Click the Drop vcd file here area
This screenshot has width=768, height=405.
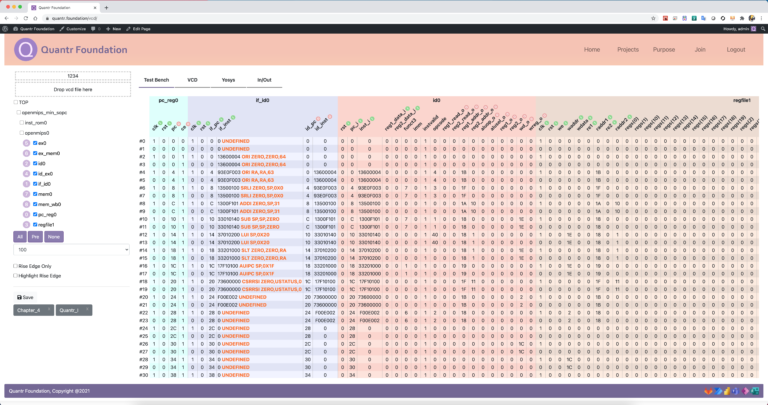[73, 90]
